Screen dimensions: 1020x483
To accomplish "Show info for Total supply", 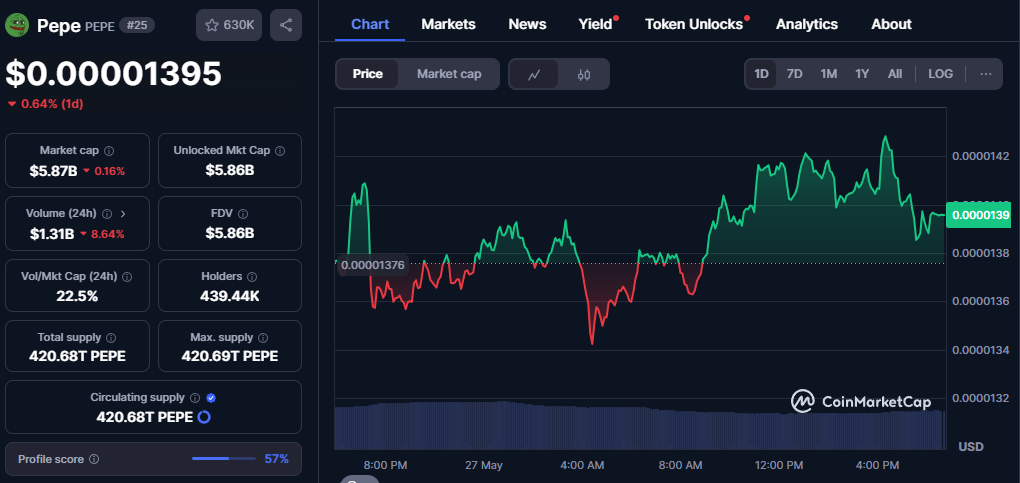I will tap(111, 338).
